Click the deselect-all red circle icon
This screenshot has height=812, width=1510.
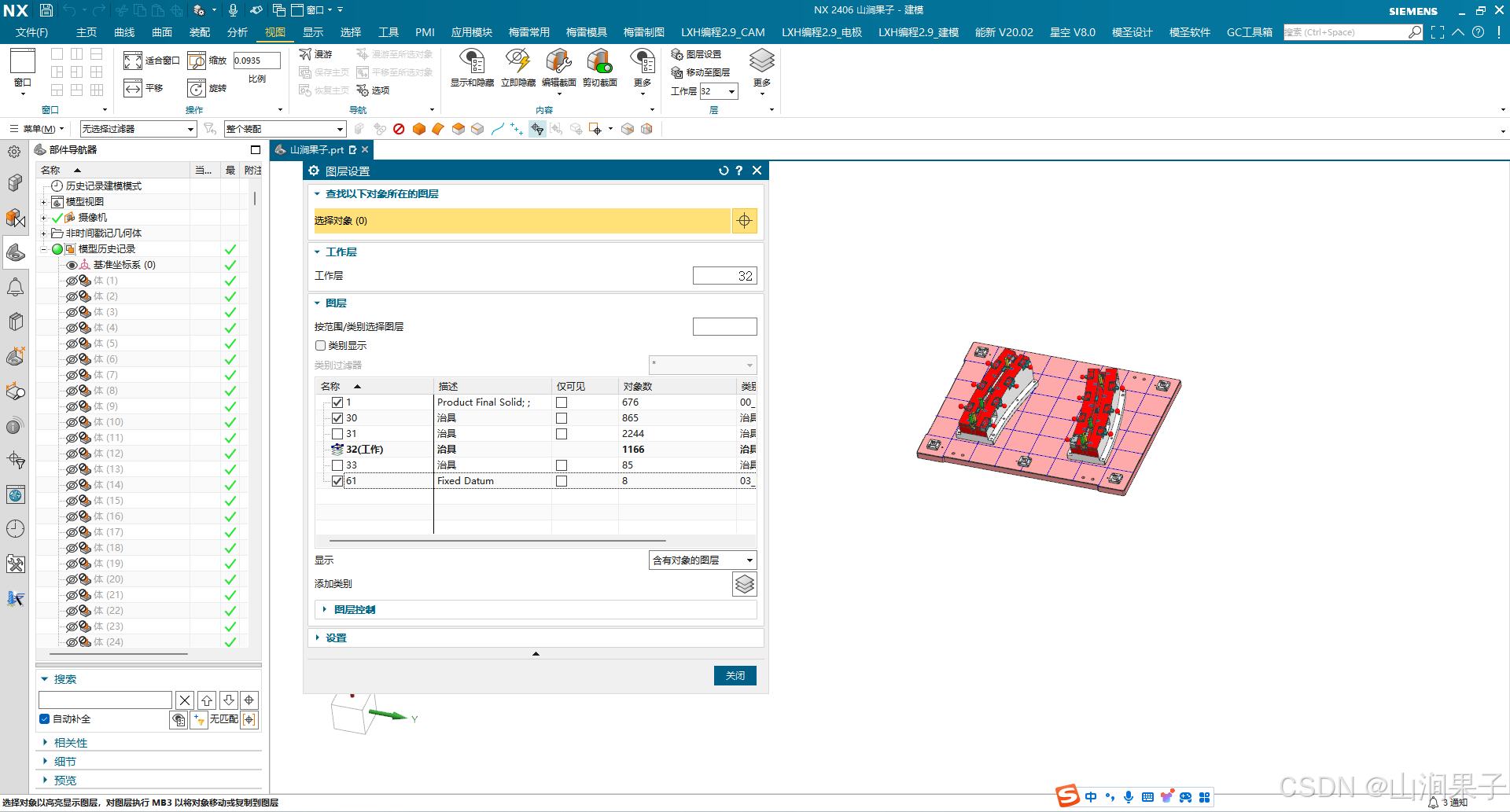pos(399,129)
